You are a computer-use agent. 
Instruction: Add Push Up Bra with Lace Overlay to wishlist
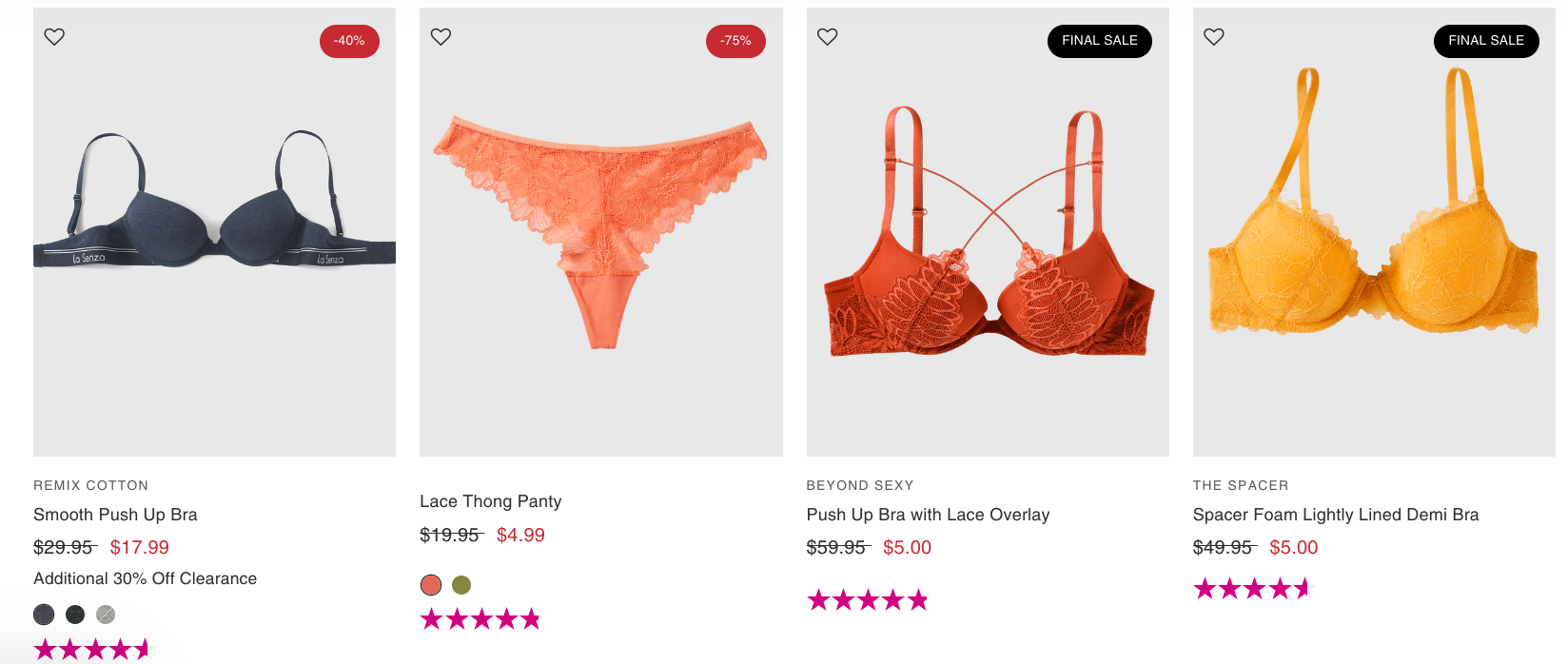coord(828,36)
